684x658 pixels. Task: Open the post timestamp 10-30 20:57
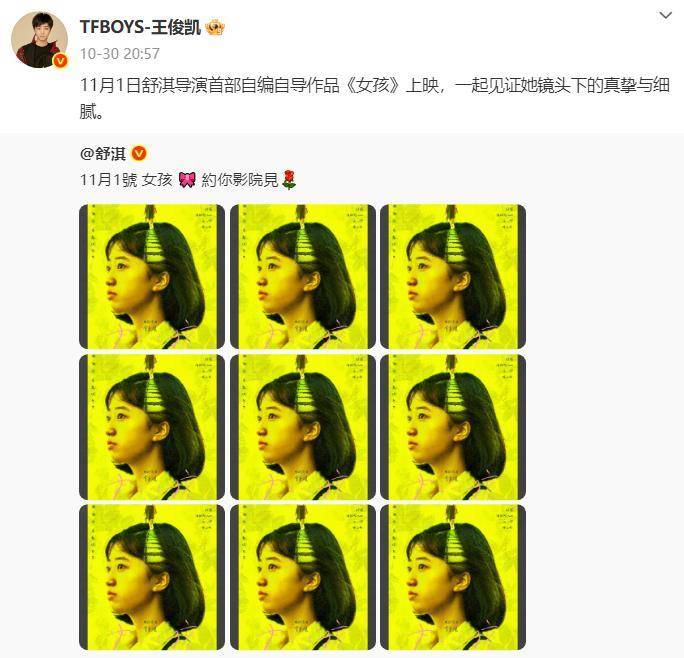(x=120, y=54)
